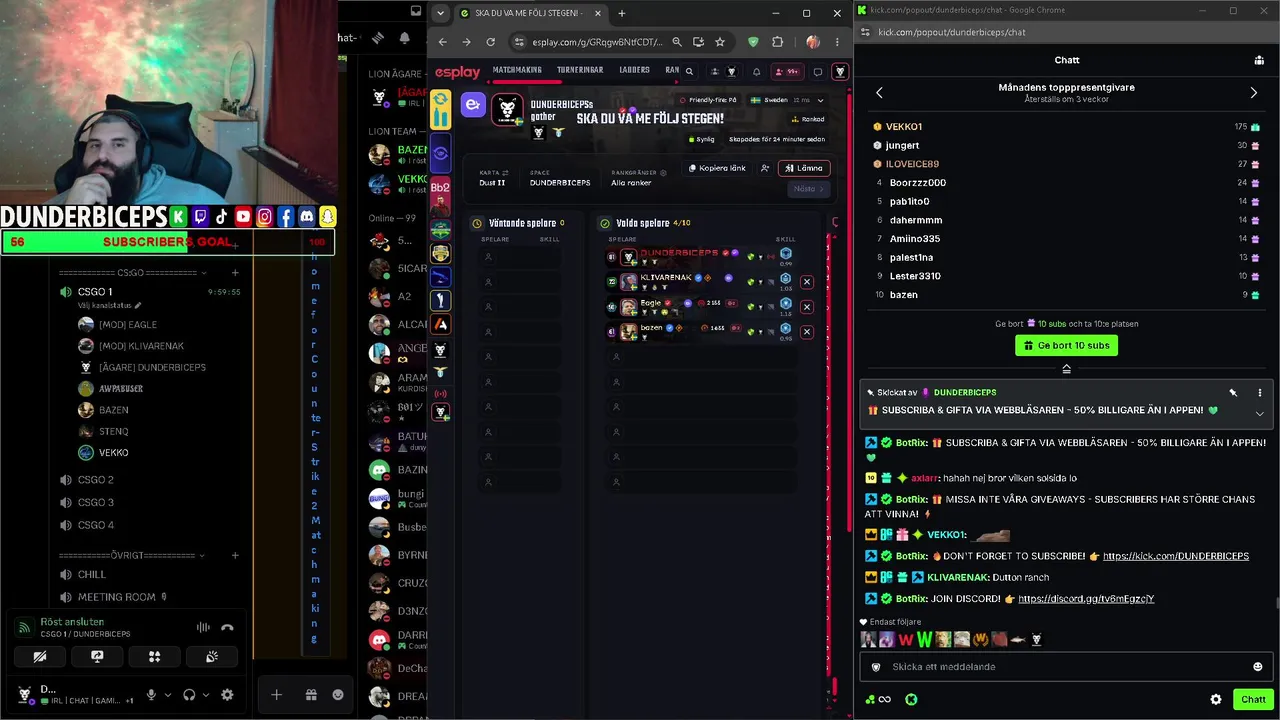The width and height of the screenshot is (1280, 720).
Task: Open the discord.gg invite link in chat
Action: 1086,599
